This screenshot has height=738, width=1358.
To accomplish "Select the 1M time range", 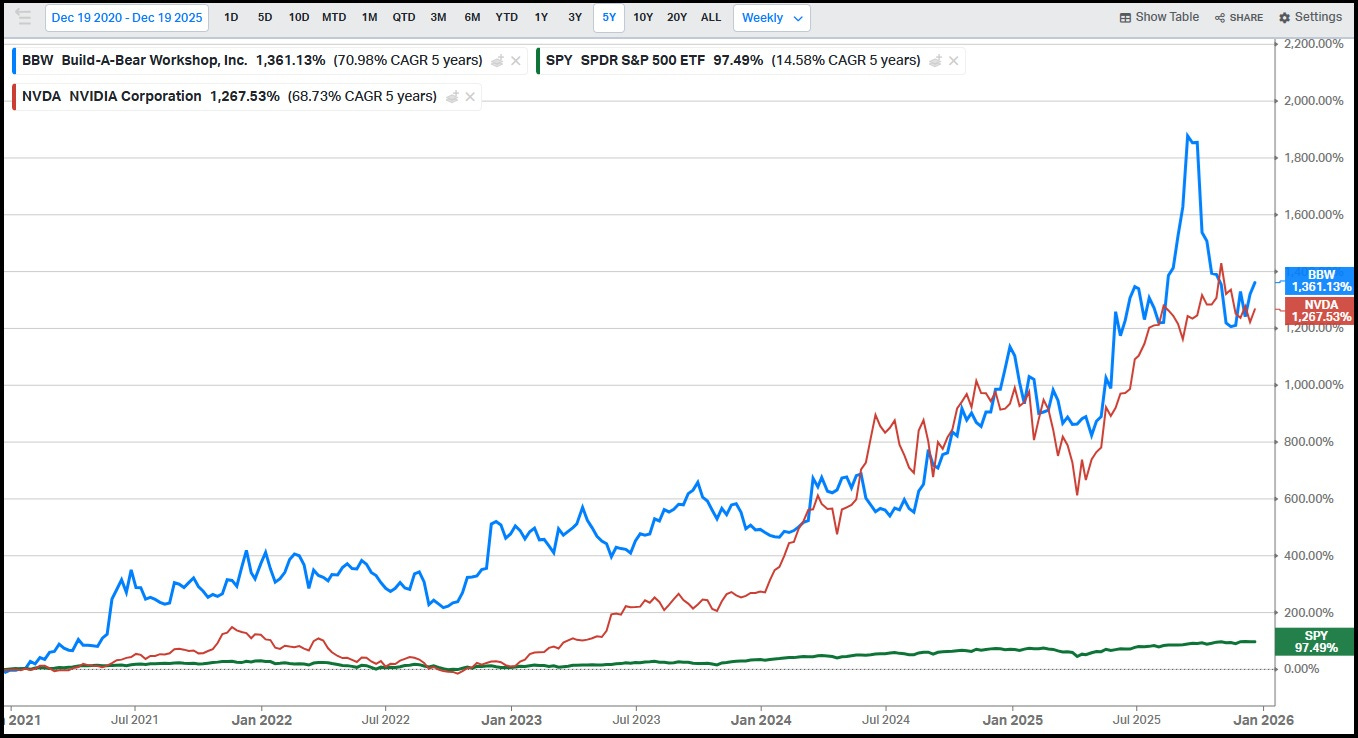I will coord(370,18).
